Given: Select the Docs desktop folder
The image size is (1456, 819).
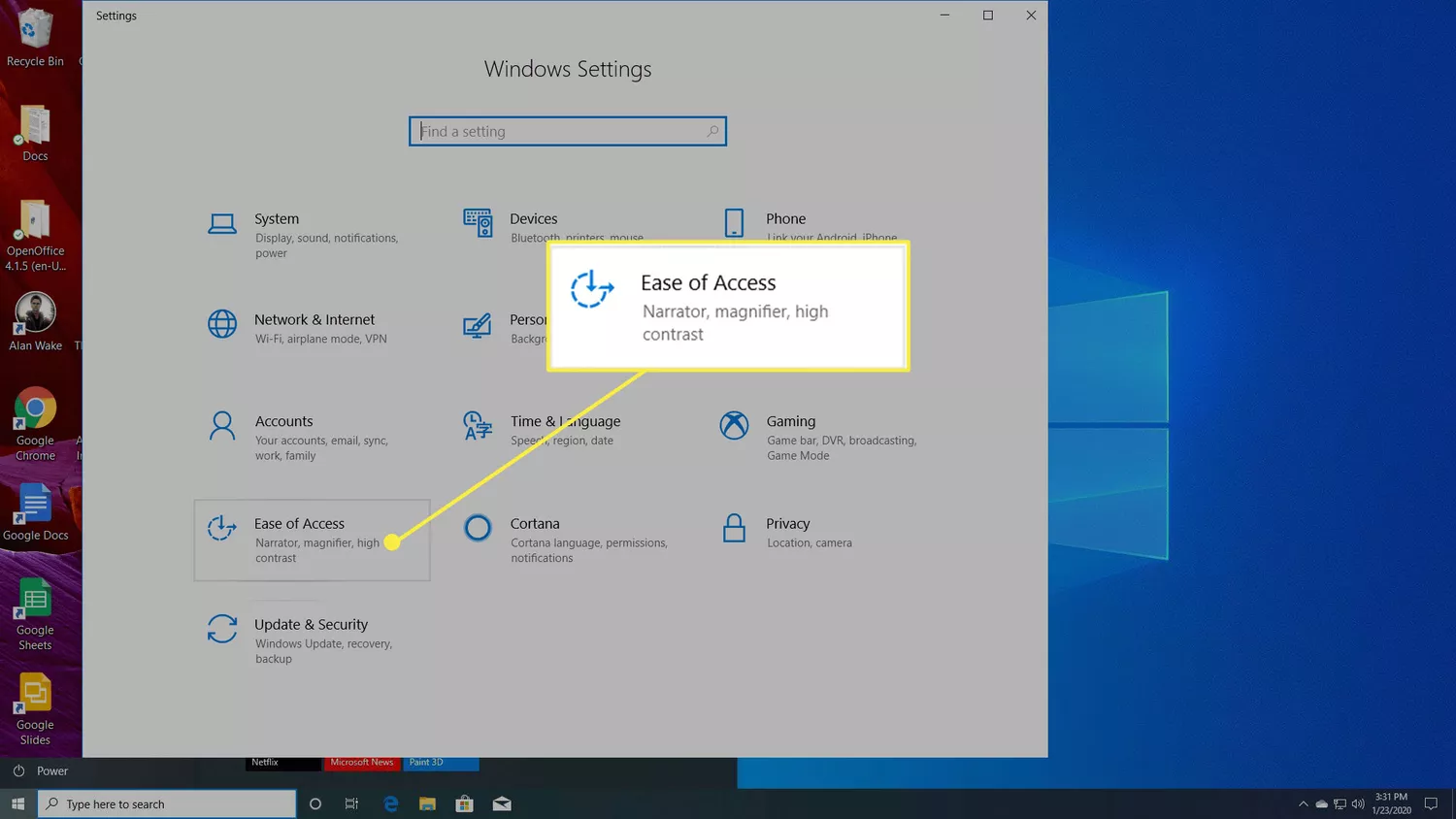Looking at the screenshot, I should tap(35, 134).
